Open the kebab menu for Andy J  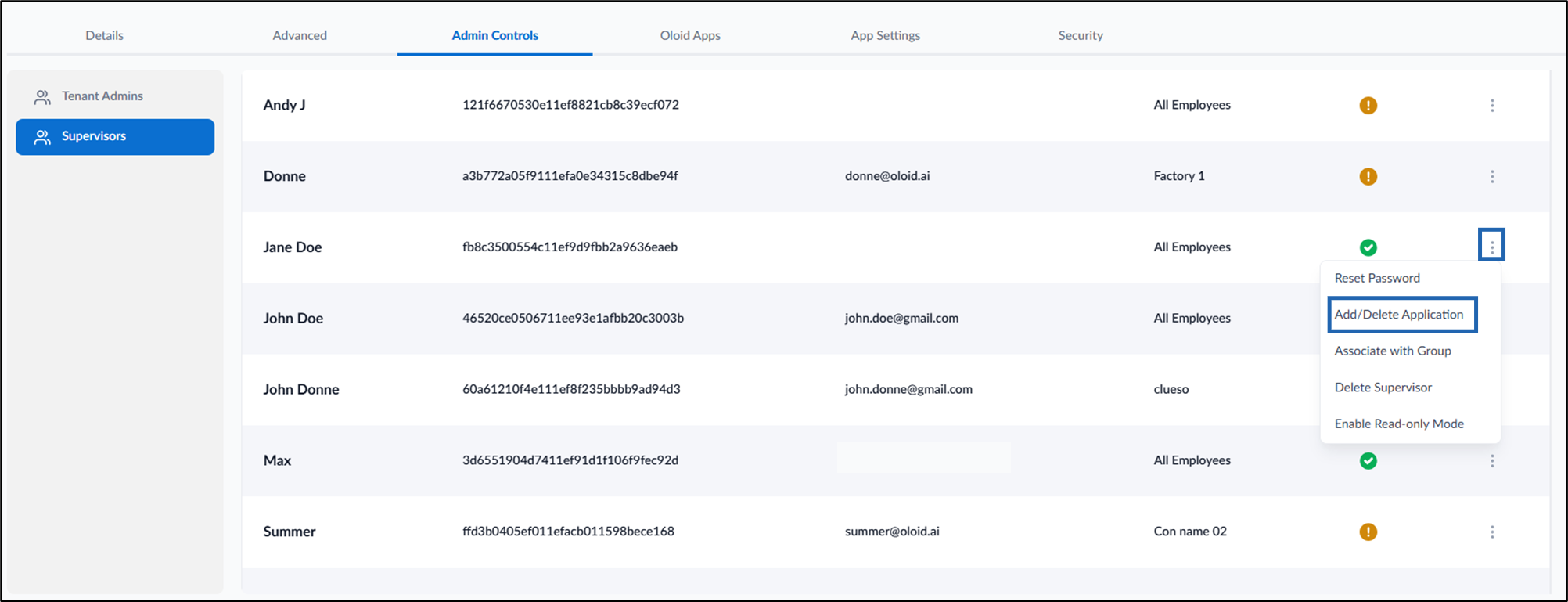1492,105
